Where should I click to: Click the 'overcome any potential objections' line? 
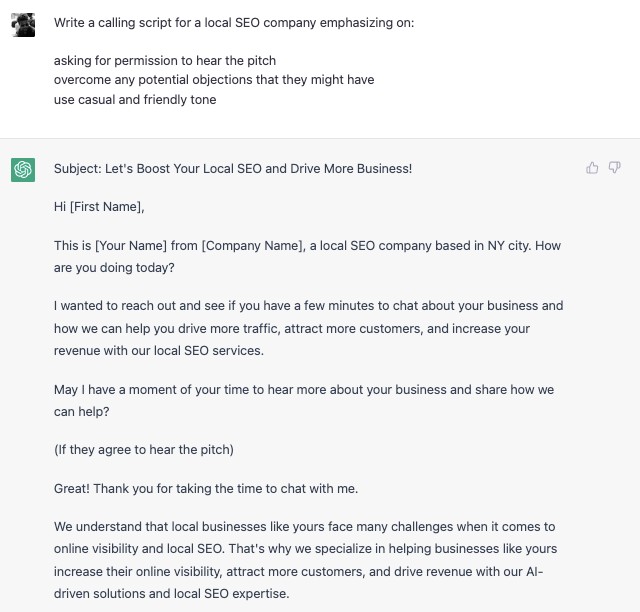point(214,80)
